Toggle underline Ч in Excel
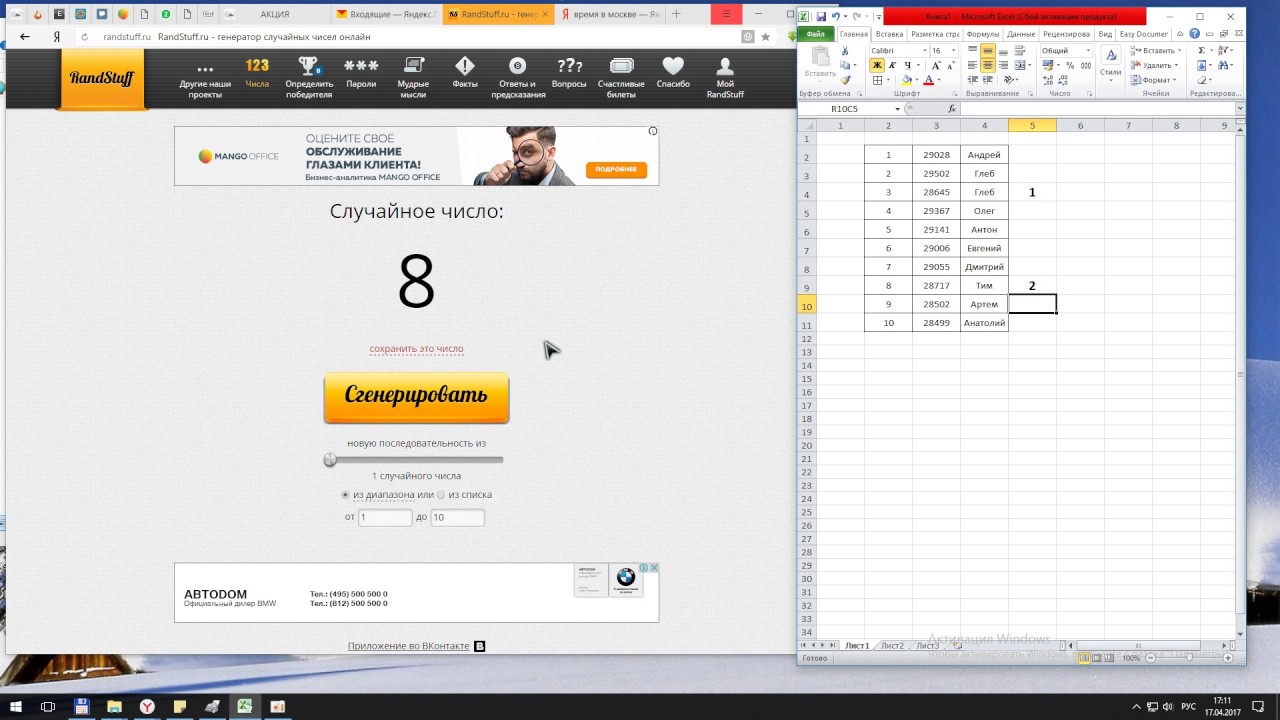 pyautogui.click(x=908, y=65)
